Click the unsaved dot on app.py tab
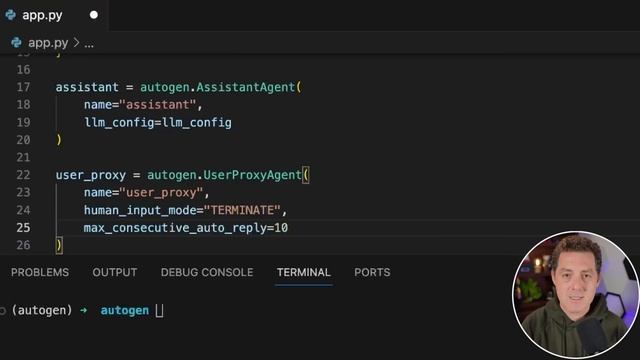The image size is (640, 360). [x=94, y=15]
